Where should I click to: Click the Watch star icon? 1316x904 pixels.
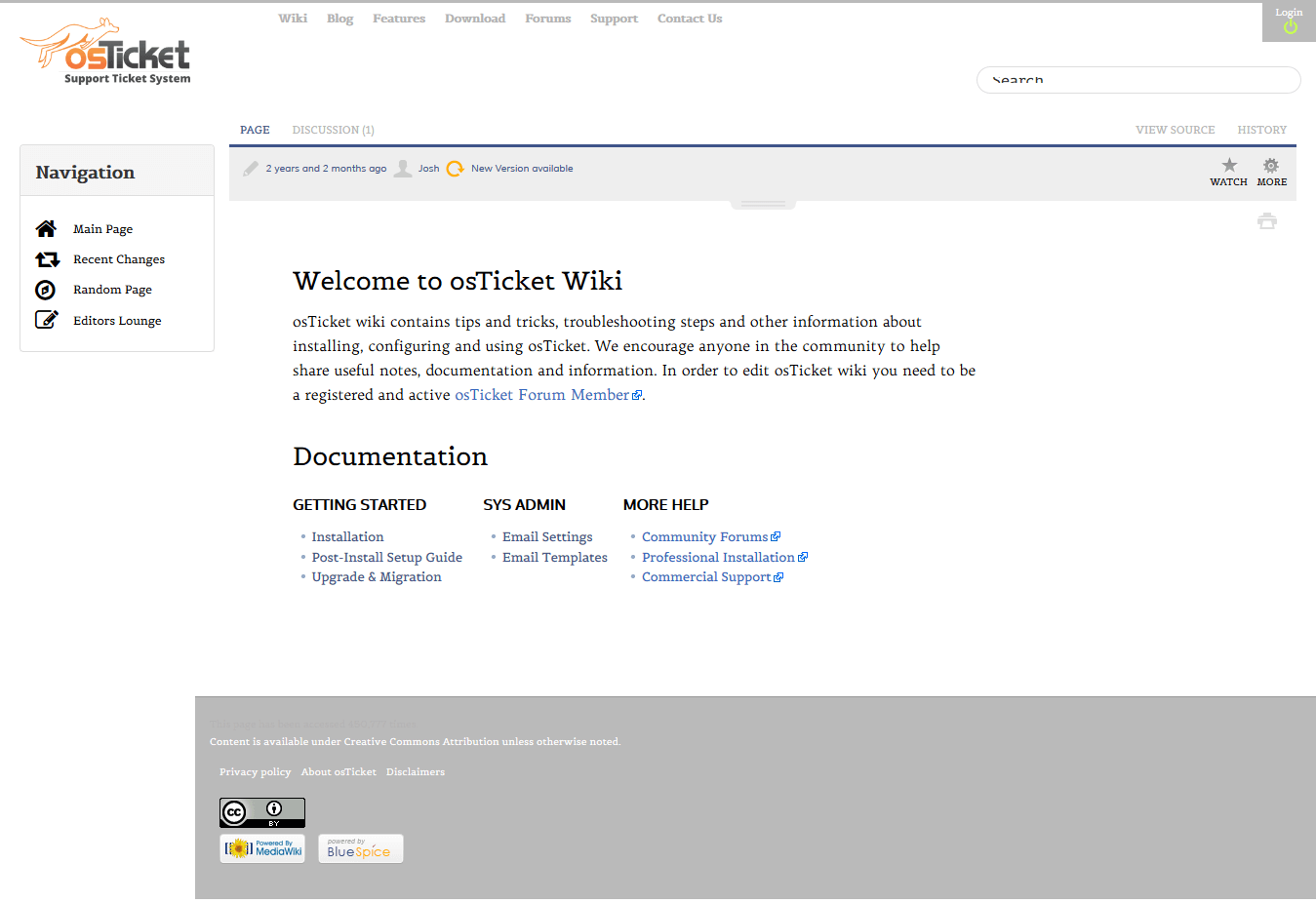point(1229,166)
